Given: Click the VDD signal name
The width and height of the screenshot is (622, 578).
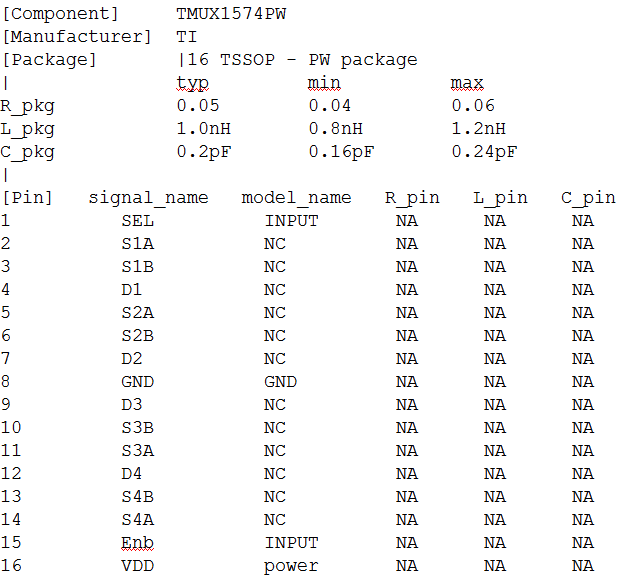Looking at the screenshot, I should (138, 566).
